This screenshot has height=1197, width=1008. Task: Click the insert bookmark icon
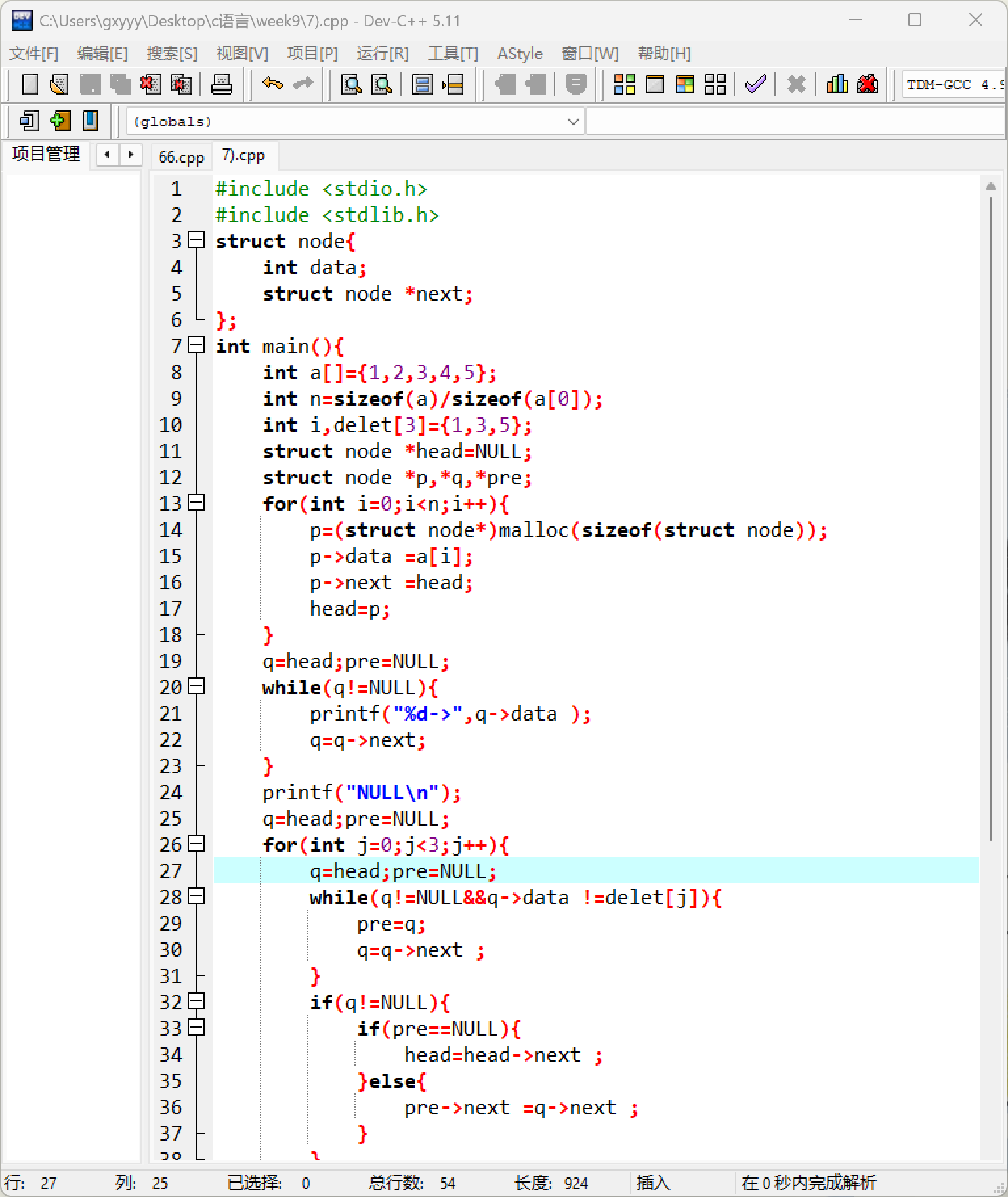tap(30, 121)
